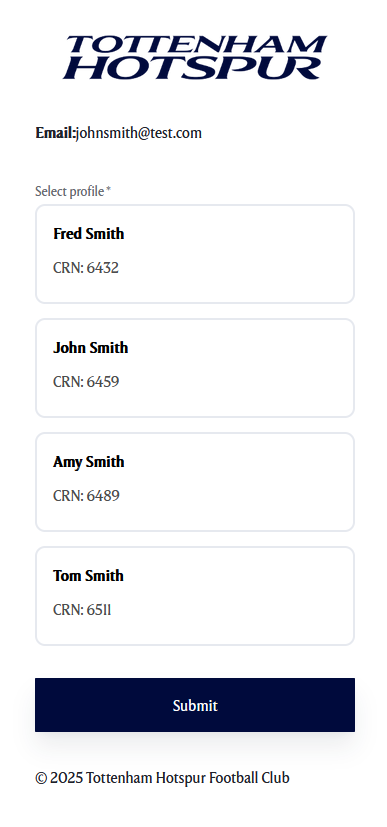Click the CRN: 6432 text
Screen dimensions: 387x827
(x=86, y=268)
